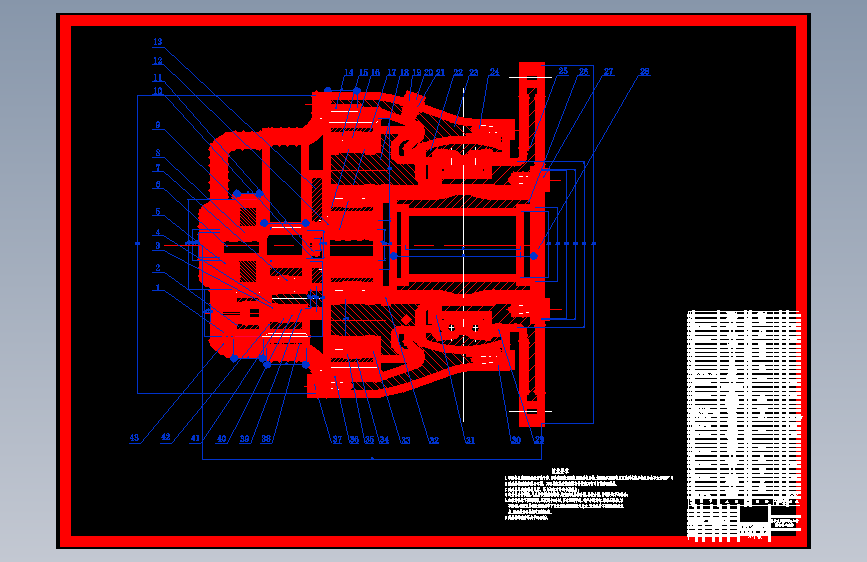Pick callout number 11
The width and height of the screenshot is (867, 562).
tap(158, 78)
